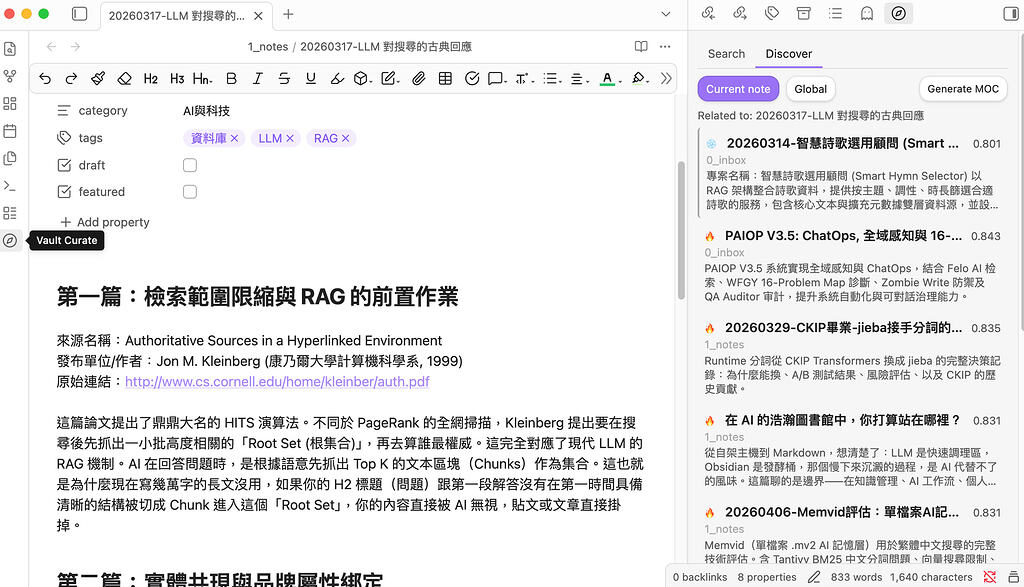Select the Current note filter
Screen dimensions: 1024x587
pyautogui.click(x=738, y=89)
